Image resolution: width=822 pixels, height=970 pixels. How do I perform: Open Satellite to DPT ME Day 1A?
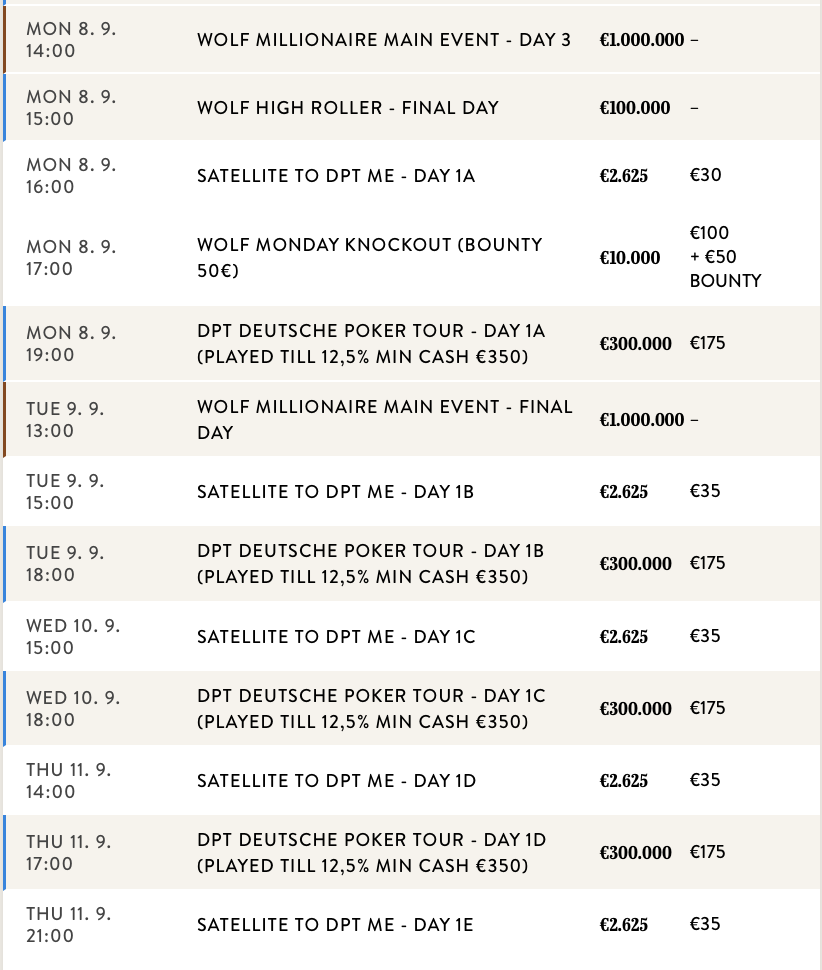coord(336,176)
